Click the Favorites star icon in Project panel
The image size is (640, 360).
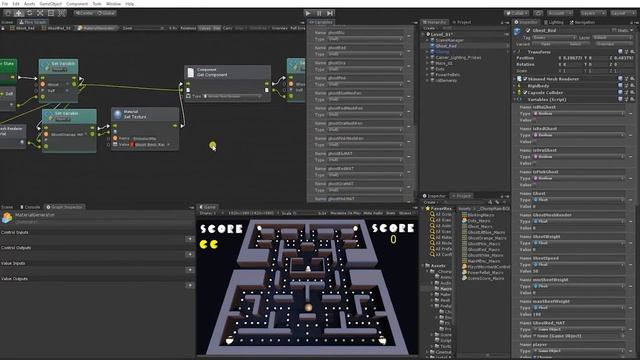(428, 209)
